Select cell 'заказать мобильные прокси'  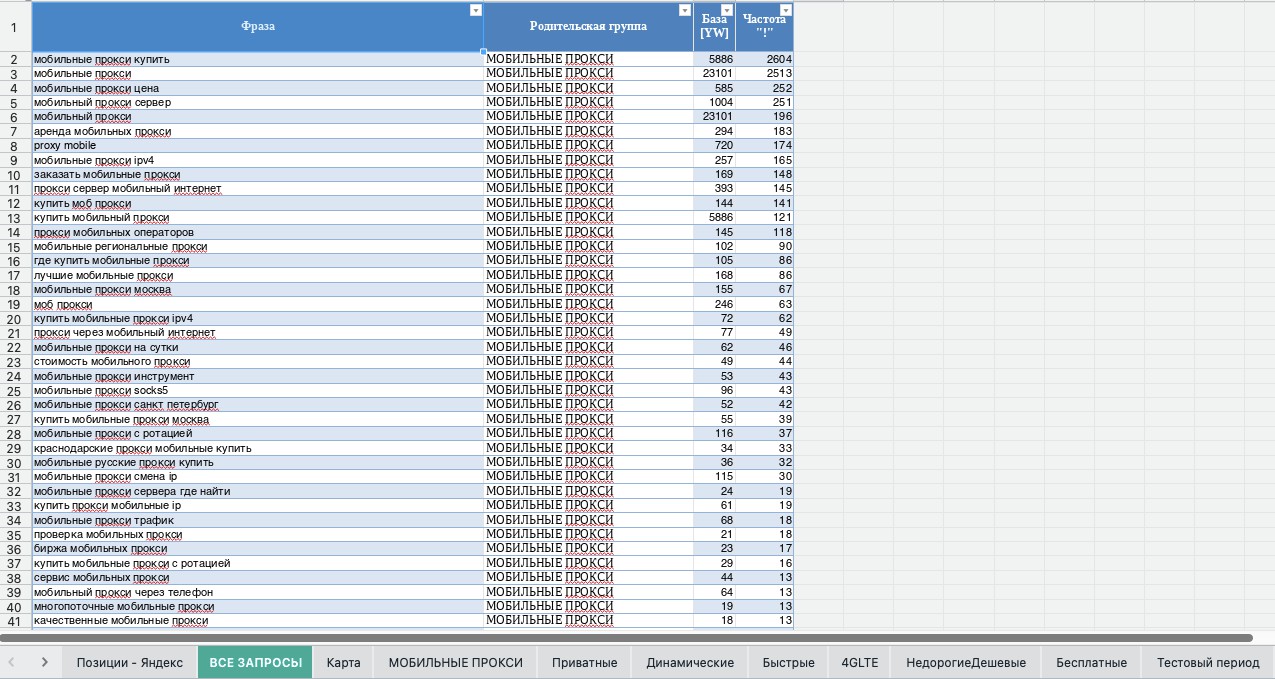(258, 174)
